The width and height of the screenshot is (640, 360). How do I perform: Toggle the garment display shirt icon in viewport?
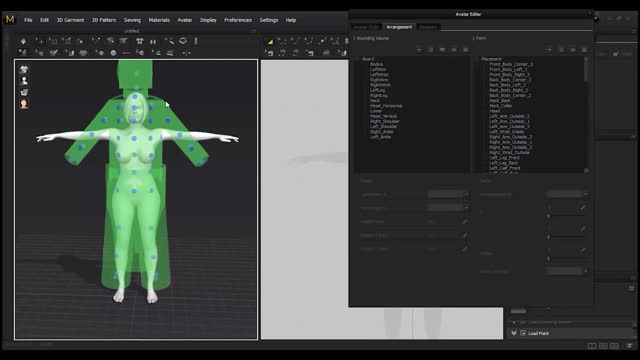pyautogui.click(x=24, y=69)
